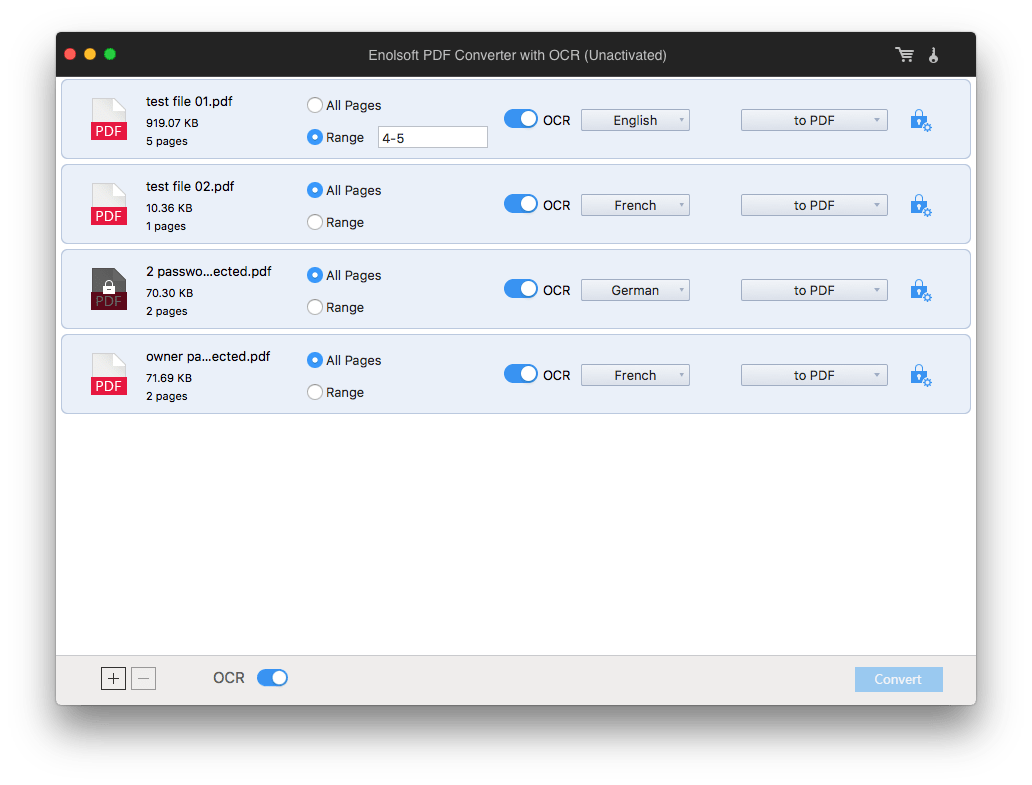The height and width of the screenshot is (785, 1032).
Task: Click the activation key icon
Action: tap(933, 55)
